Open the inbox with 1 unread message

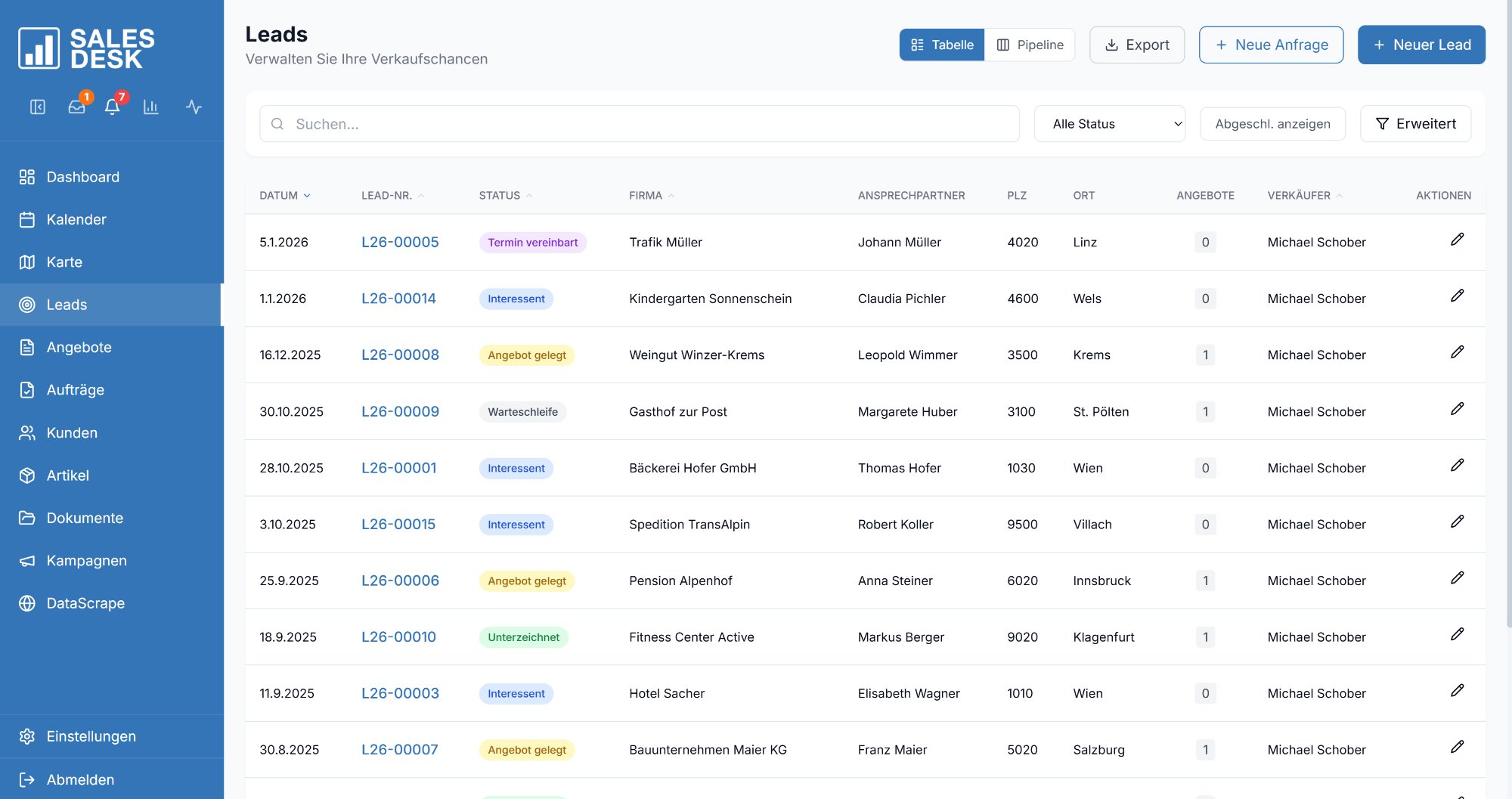coord(76,107)
